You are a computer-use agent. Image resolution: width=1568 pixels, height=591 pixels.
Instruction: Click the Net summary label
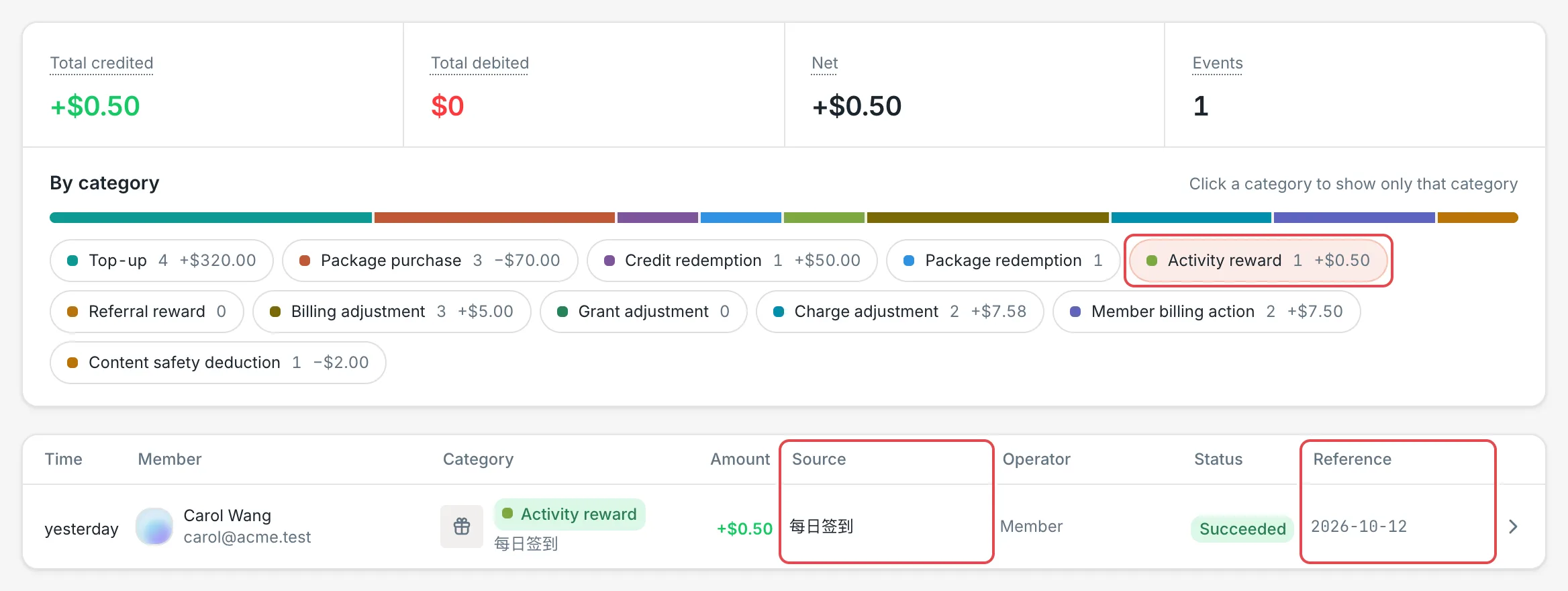825,63
